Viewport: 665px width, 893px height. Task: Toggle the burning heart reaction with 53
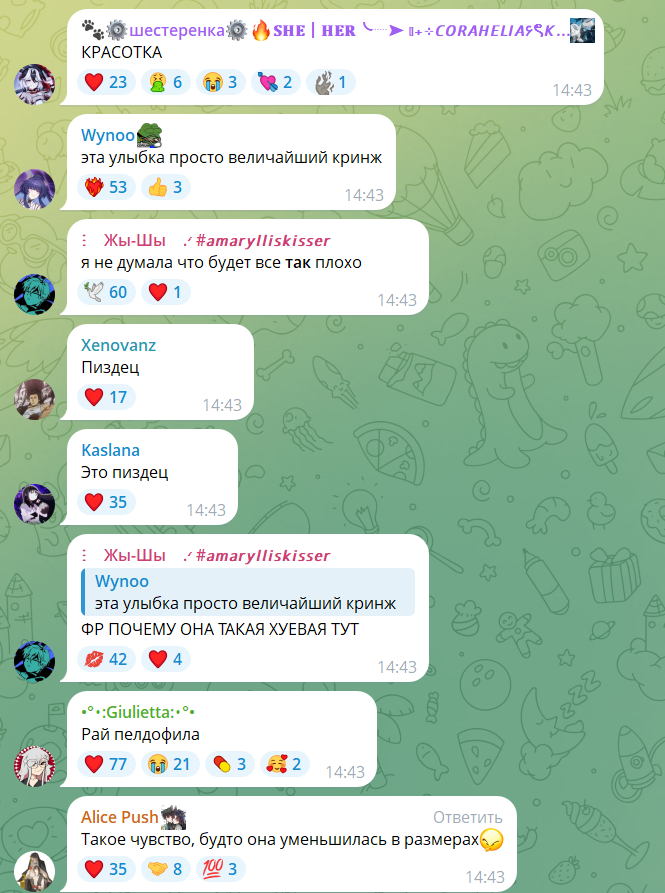pos(106,187)
